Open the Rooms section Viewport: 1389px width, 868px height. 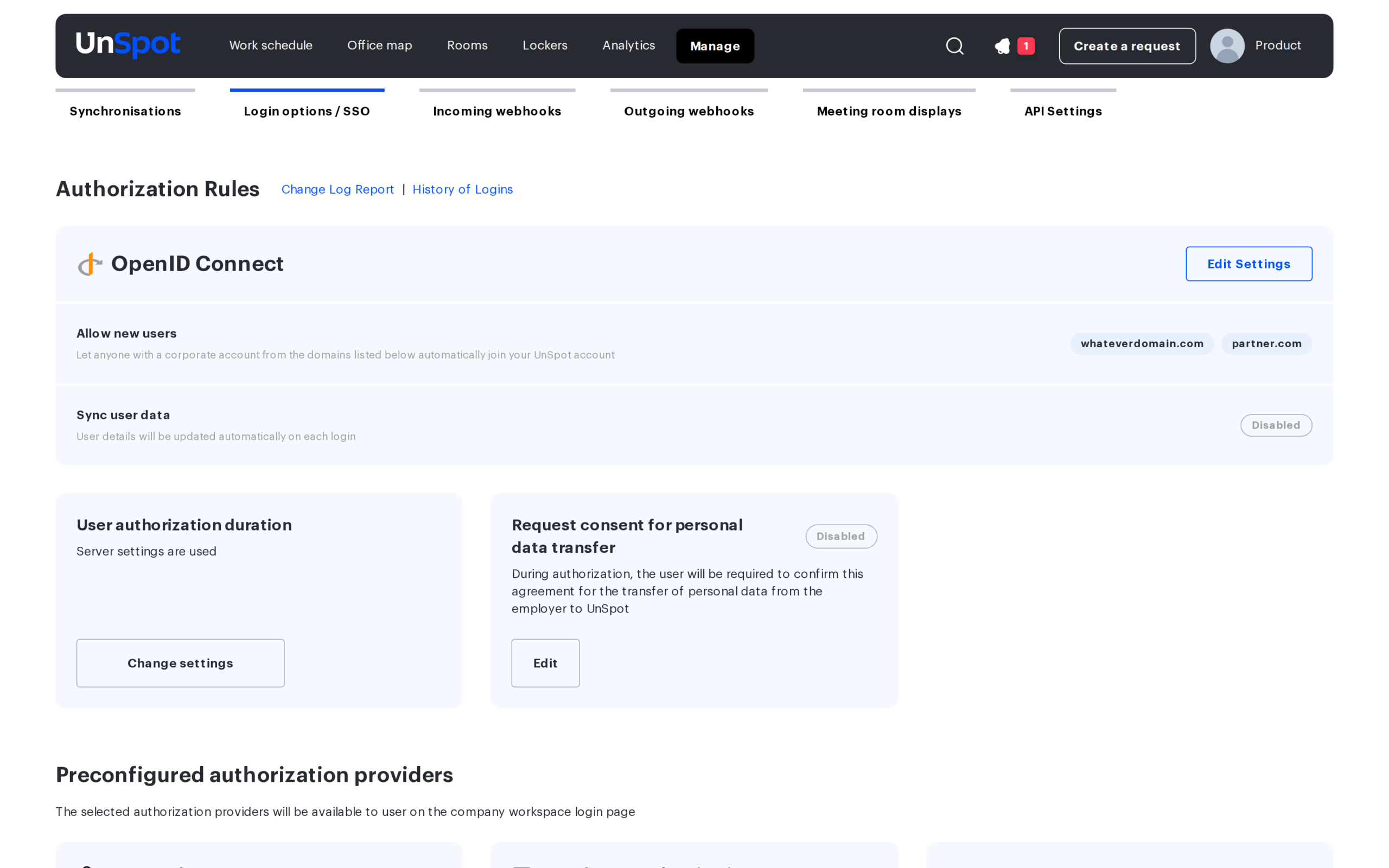[467, 46]
